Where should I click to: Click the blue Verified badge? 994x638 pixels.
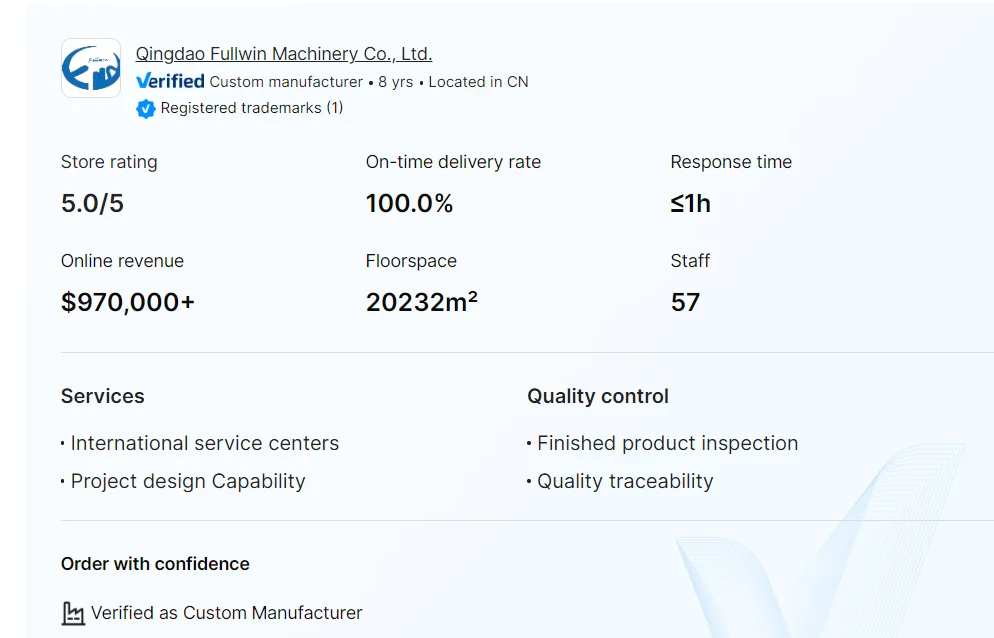point(170,81)
